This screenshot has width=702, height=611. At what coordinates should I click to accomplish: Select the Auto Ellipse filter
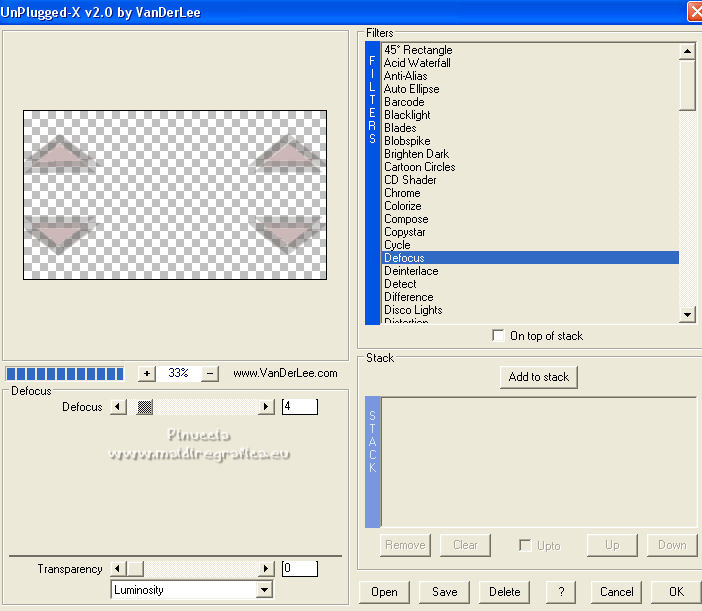(x=531, y=89)
